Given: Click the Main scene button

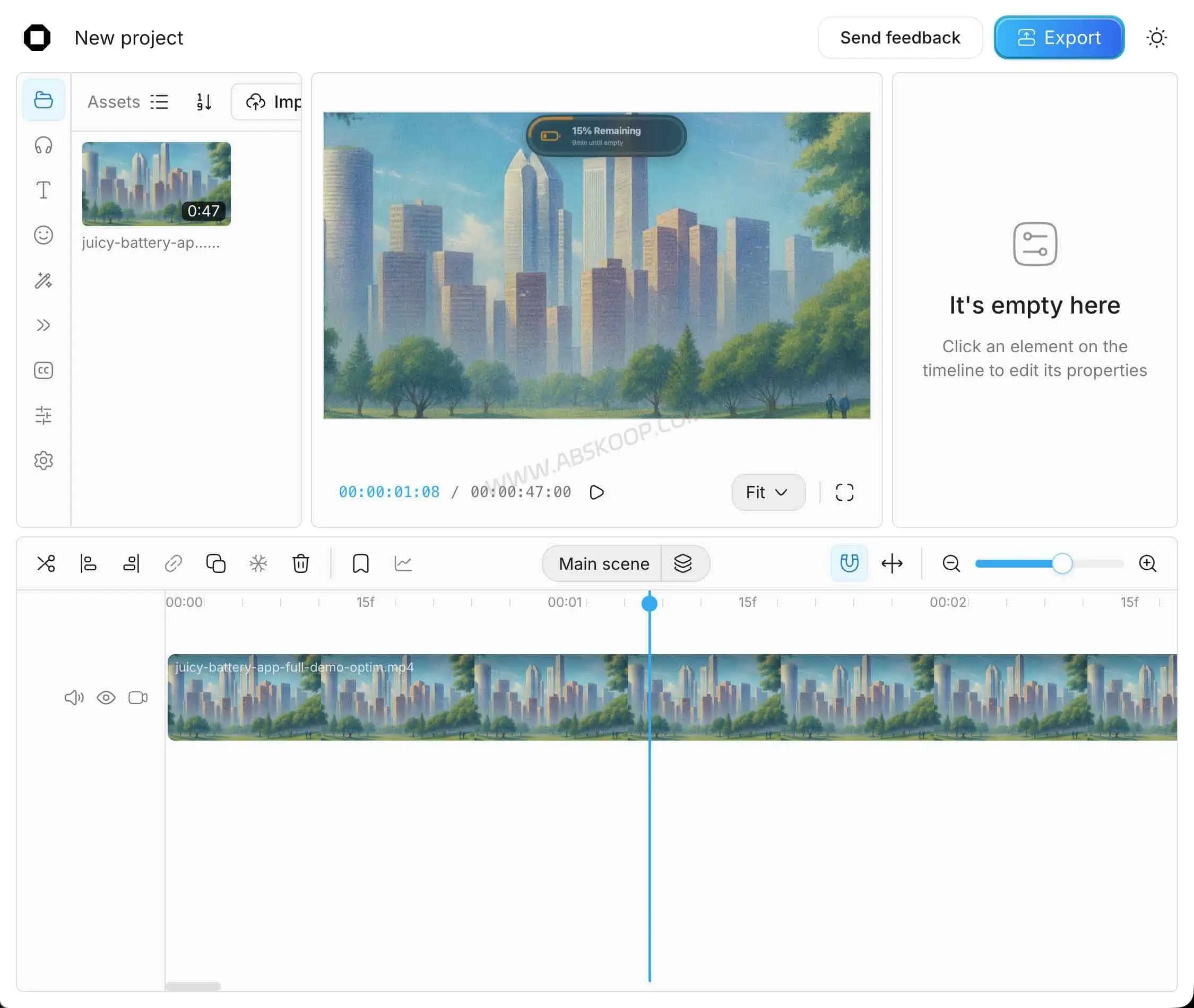Looking at the screenshot, I should point(603,563).
